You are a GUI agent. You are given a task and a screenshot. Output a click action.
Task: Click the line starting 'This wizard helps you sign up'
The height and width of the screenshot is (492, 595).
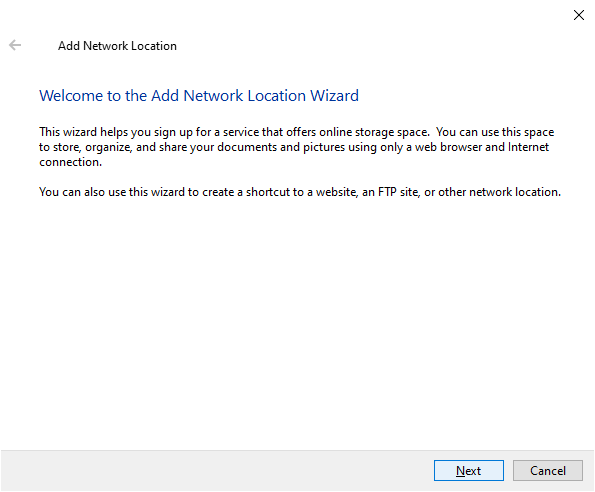[x=296, y=132]
